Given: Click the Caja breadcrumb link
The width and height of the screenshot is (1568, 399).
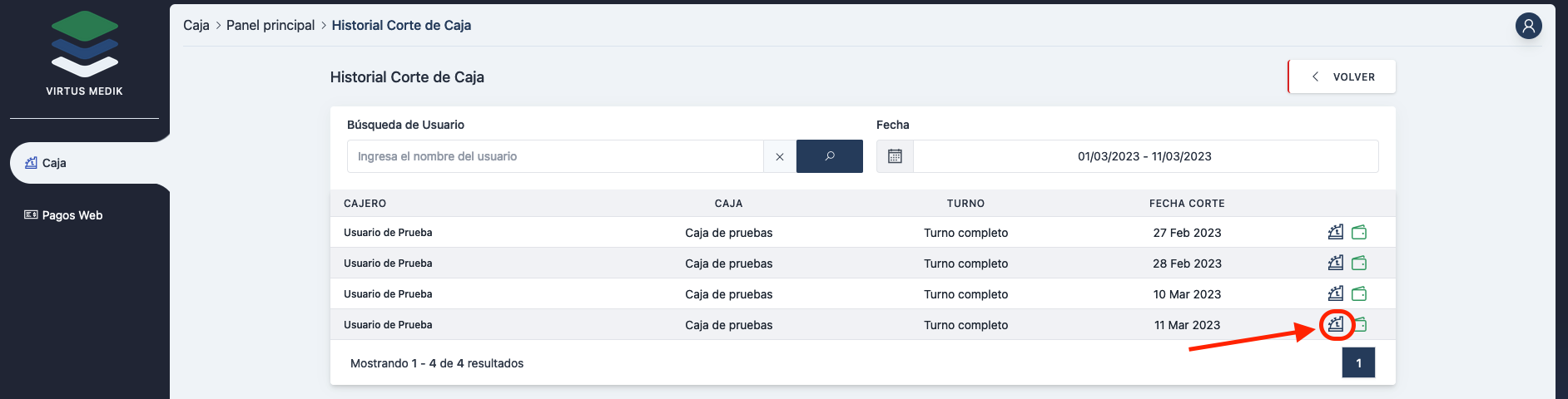Looking at the screenshot, I should tap(196, 25).
